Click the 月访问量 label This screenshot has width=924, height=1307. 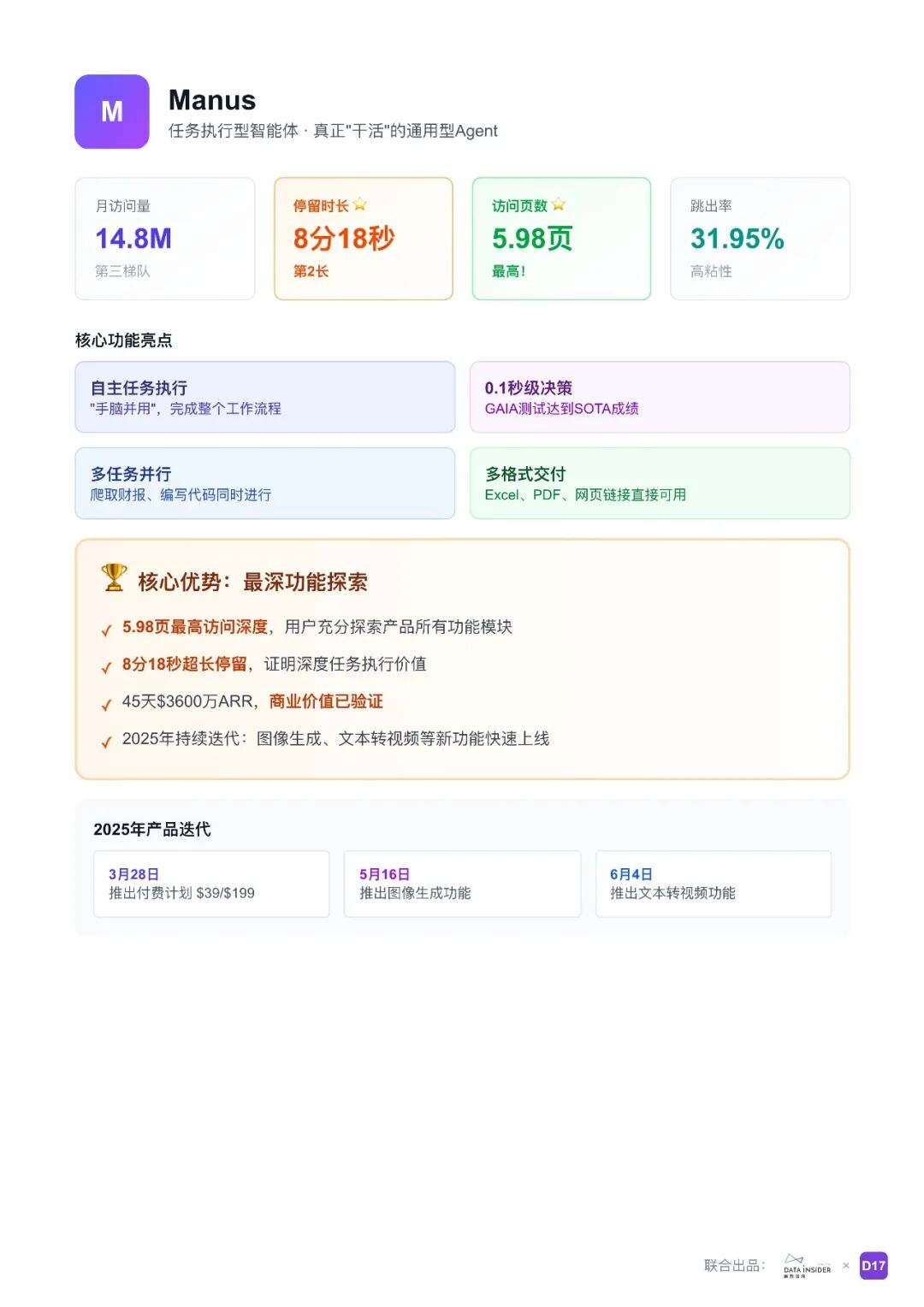(123, 206)
